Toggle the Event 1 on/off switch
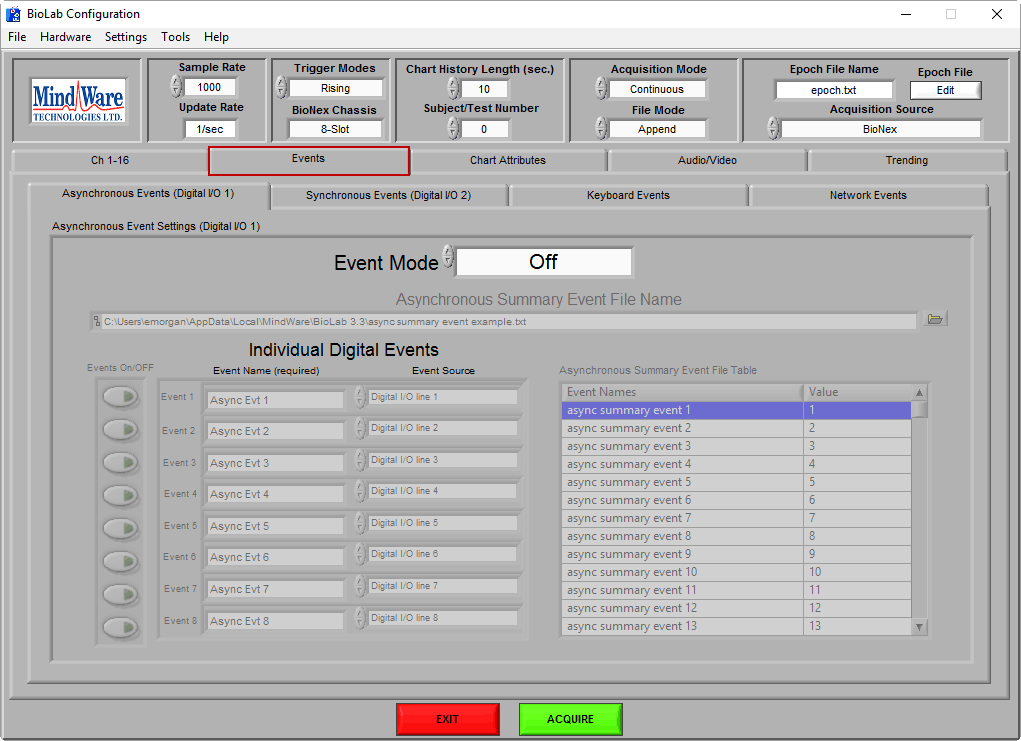1021x741 pixels. (x=121, y=397)
